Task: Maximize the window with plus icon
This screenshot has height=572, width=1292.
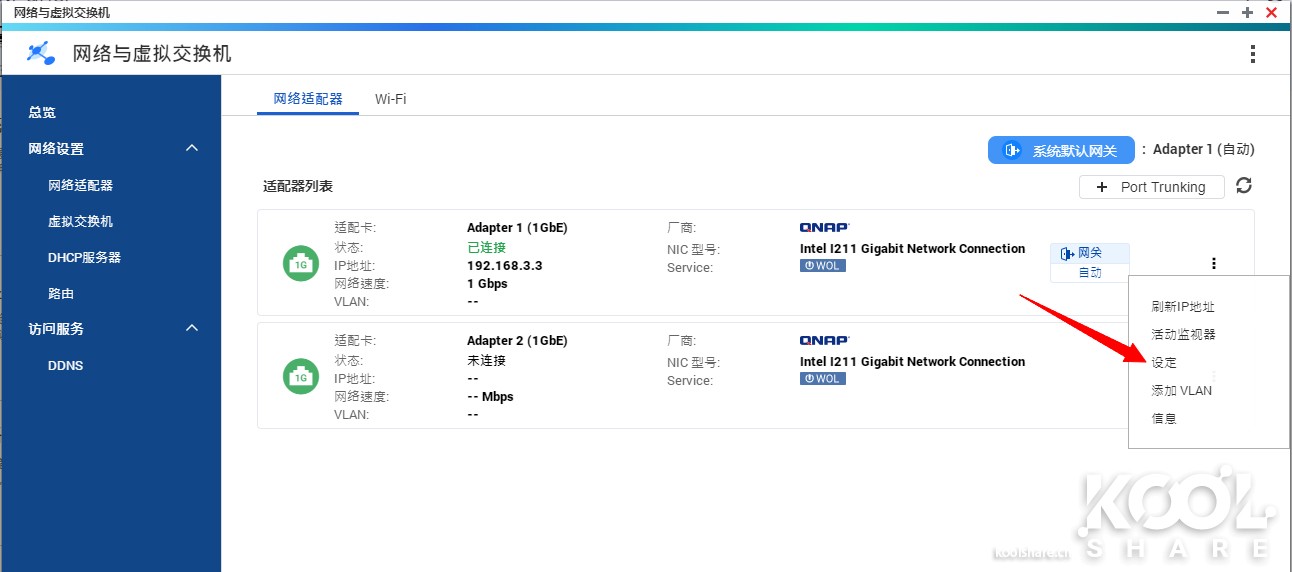Action: 1247,12
